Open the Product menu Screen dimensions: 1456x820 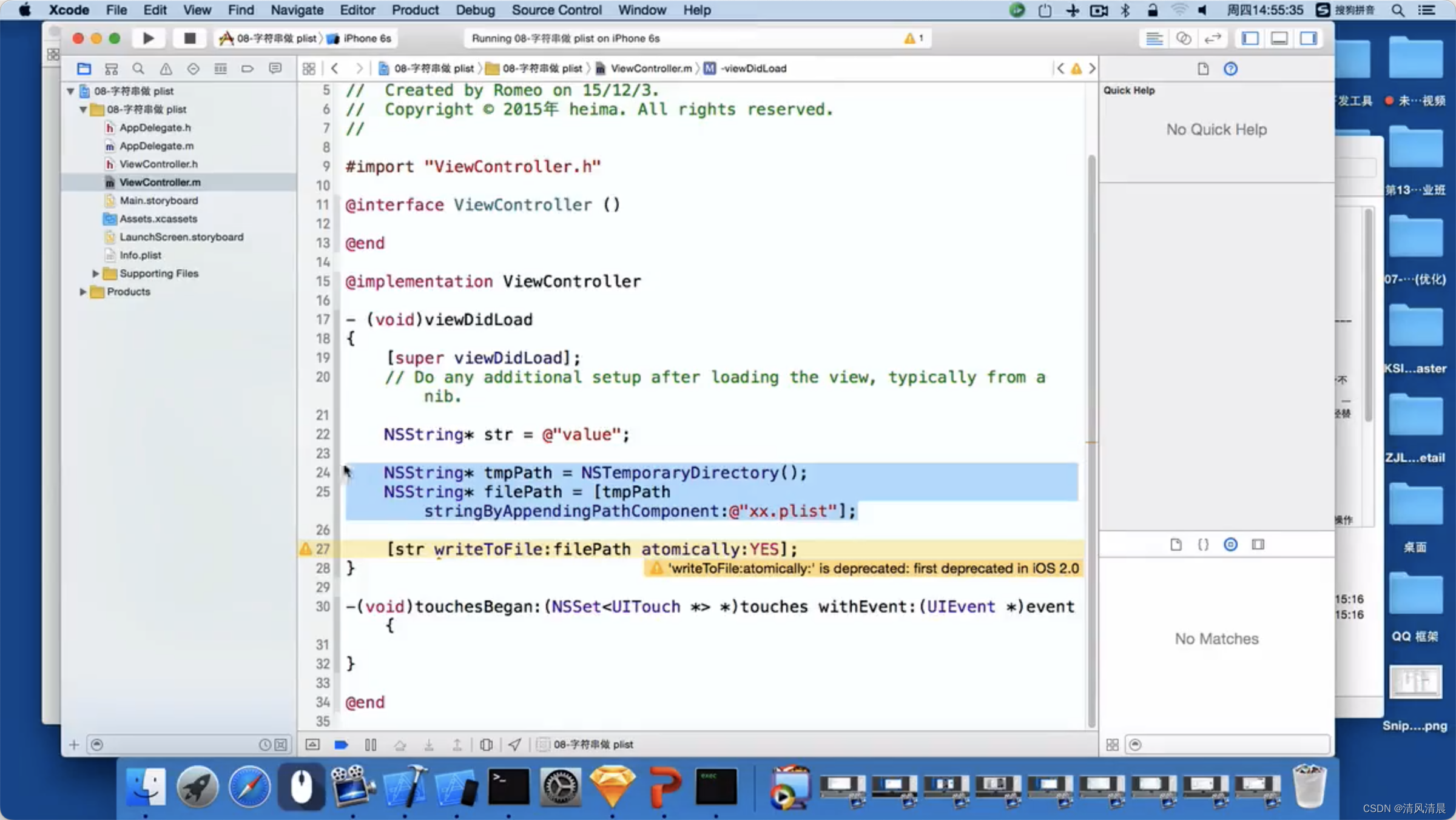pos(415,10)
